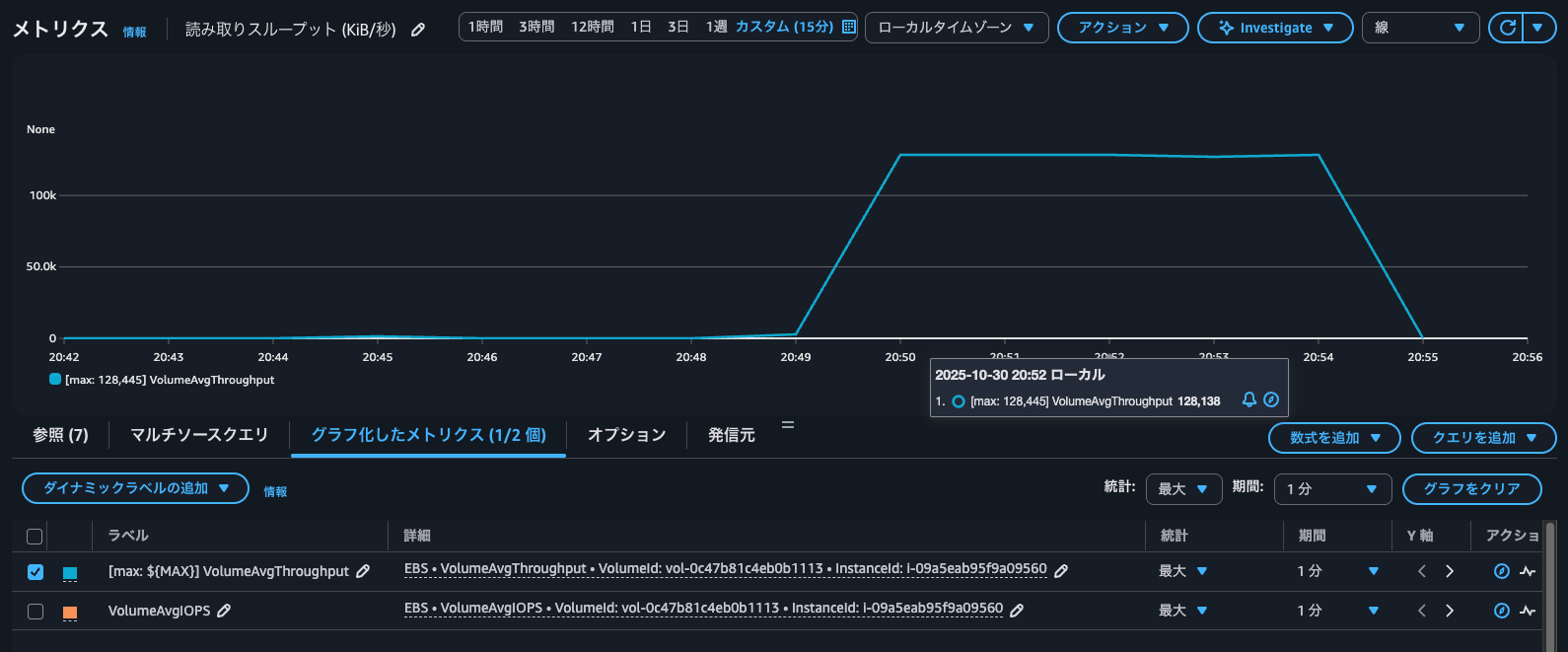Click anomaly detection icon for VolumeAvgIOPS row
The width and height of the screenshot is (1568, 652).
point(1528,611)
